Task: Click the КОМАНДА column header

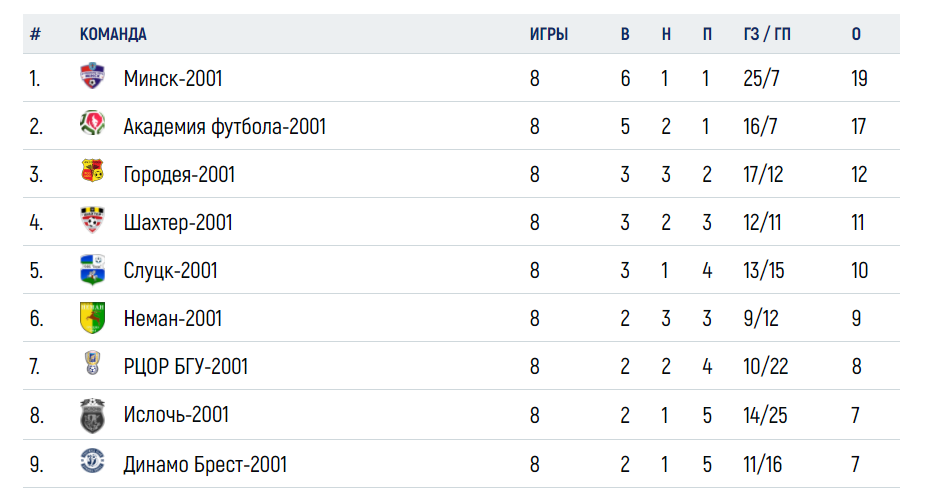Action: pyautogui.click(x=113, y=34)
